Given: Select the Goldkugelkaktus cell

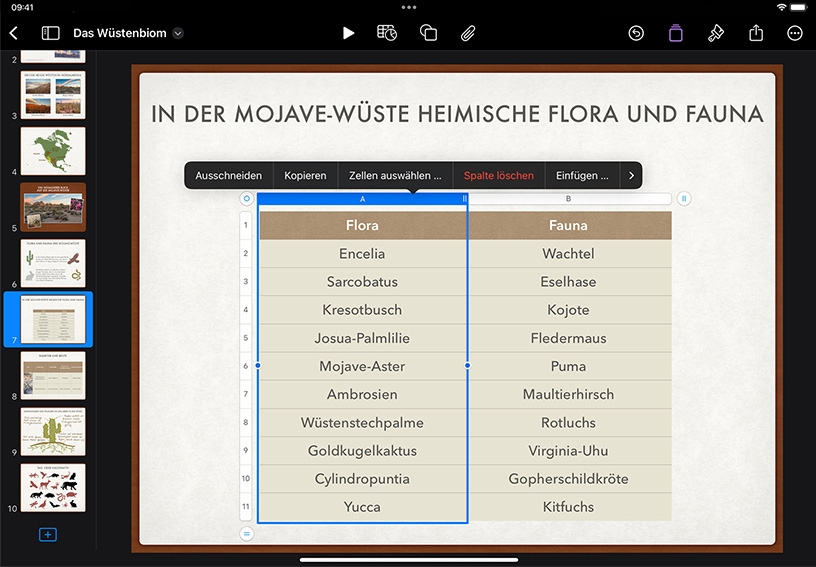Looking at the screenshot, I should click(363, 450).
